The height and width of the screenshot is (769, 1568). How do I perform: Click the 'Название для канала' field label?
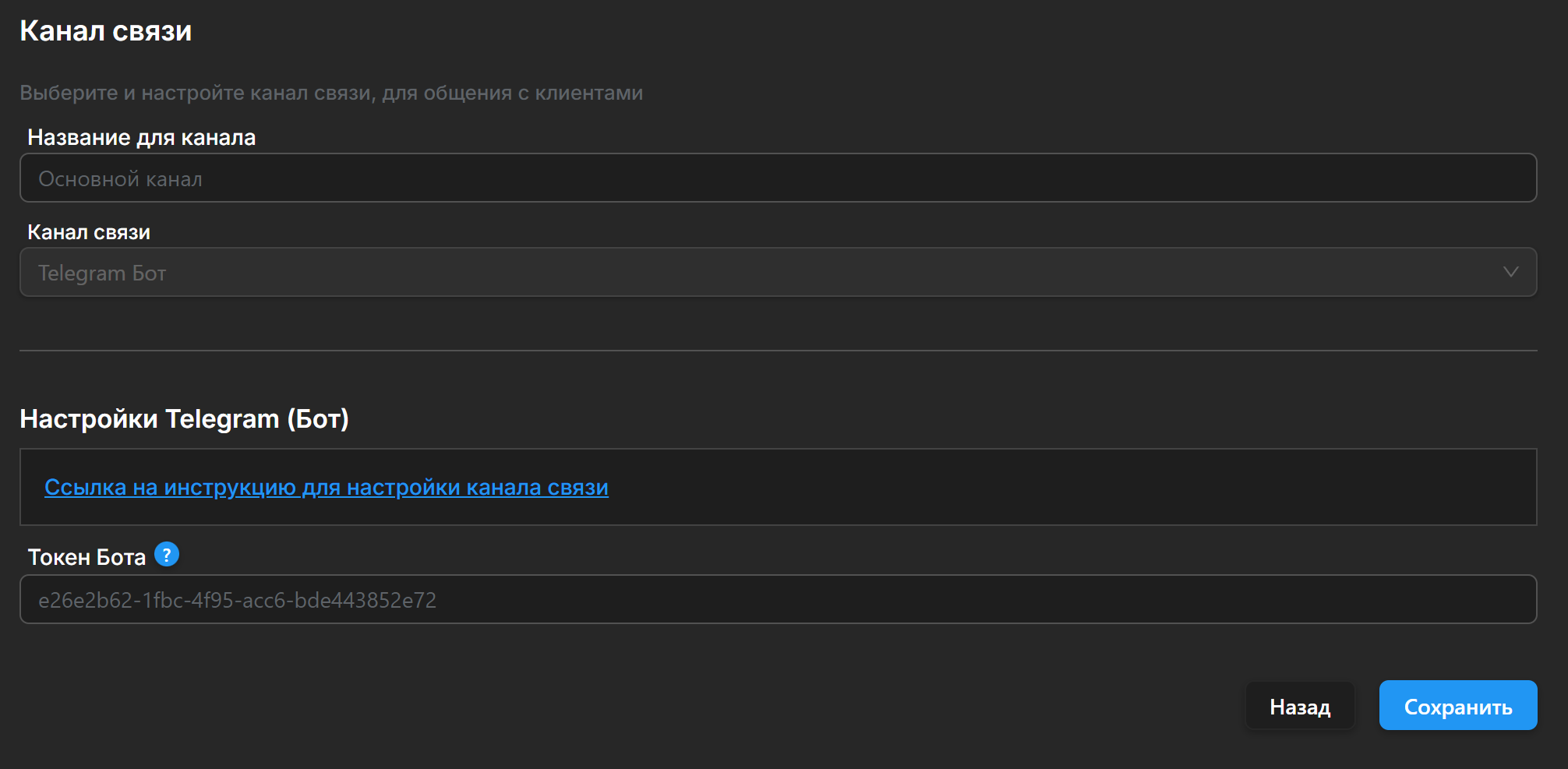pos(141,138)
